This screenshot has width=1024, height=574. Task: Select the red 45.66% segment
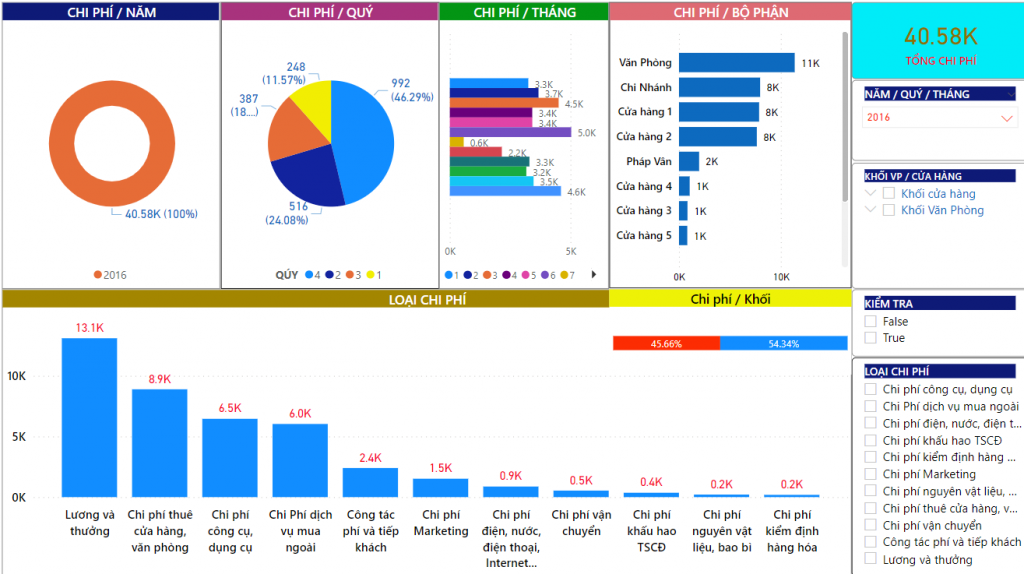[x=666, y=343]
